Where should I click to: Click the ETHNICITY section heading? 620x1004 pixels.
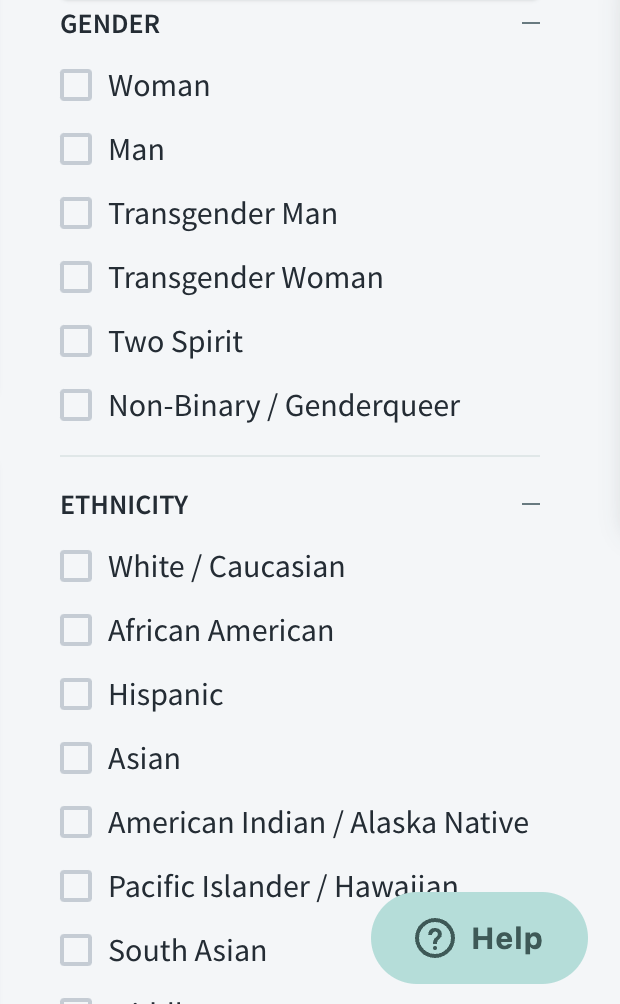coord(124,505)
